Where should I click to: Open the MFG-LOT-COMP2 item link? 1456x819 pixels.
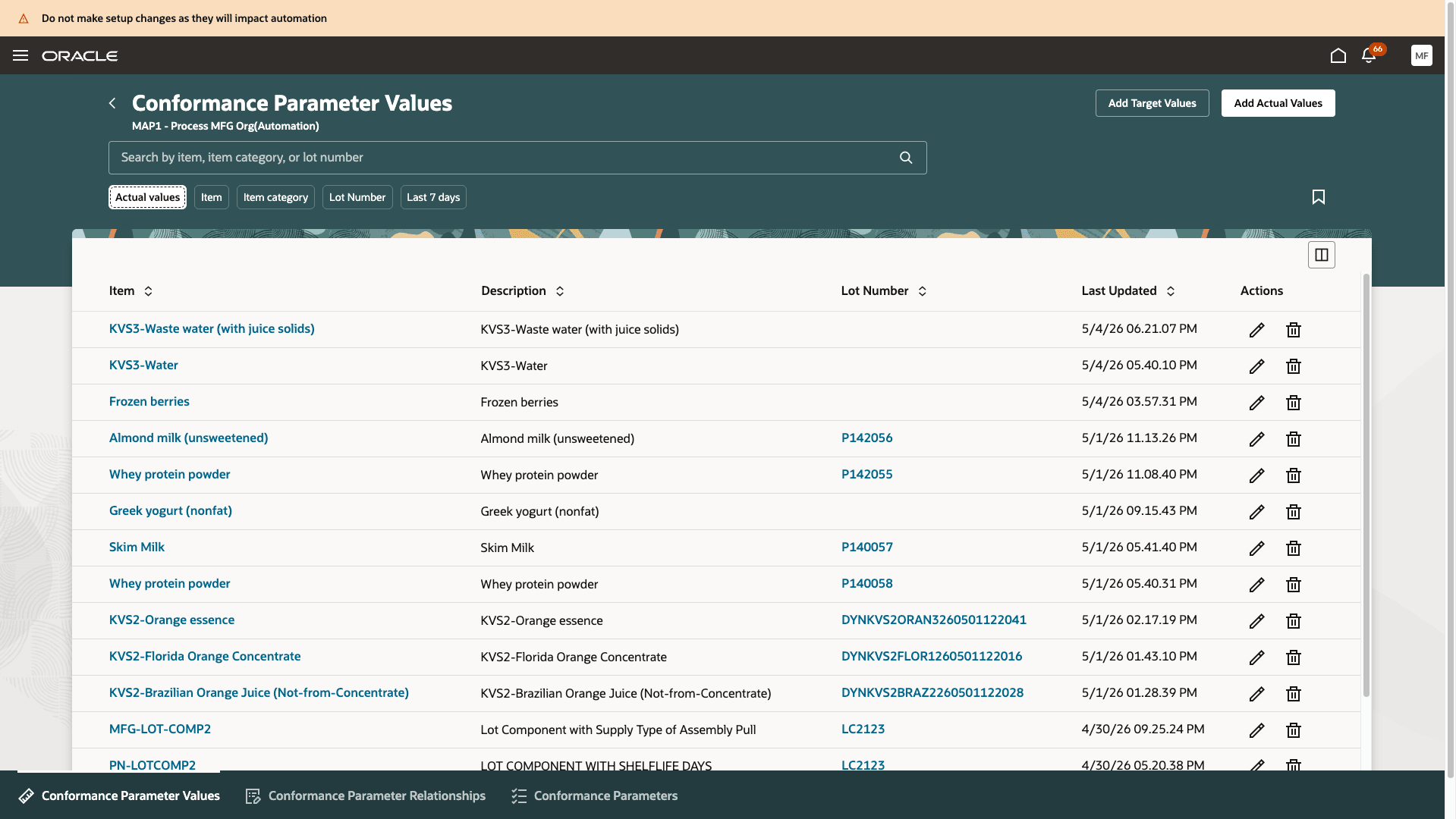[160, 729]
